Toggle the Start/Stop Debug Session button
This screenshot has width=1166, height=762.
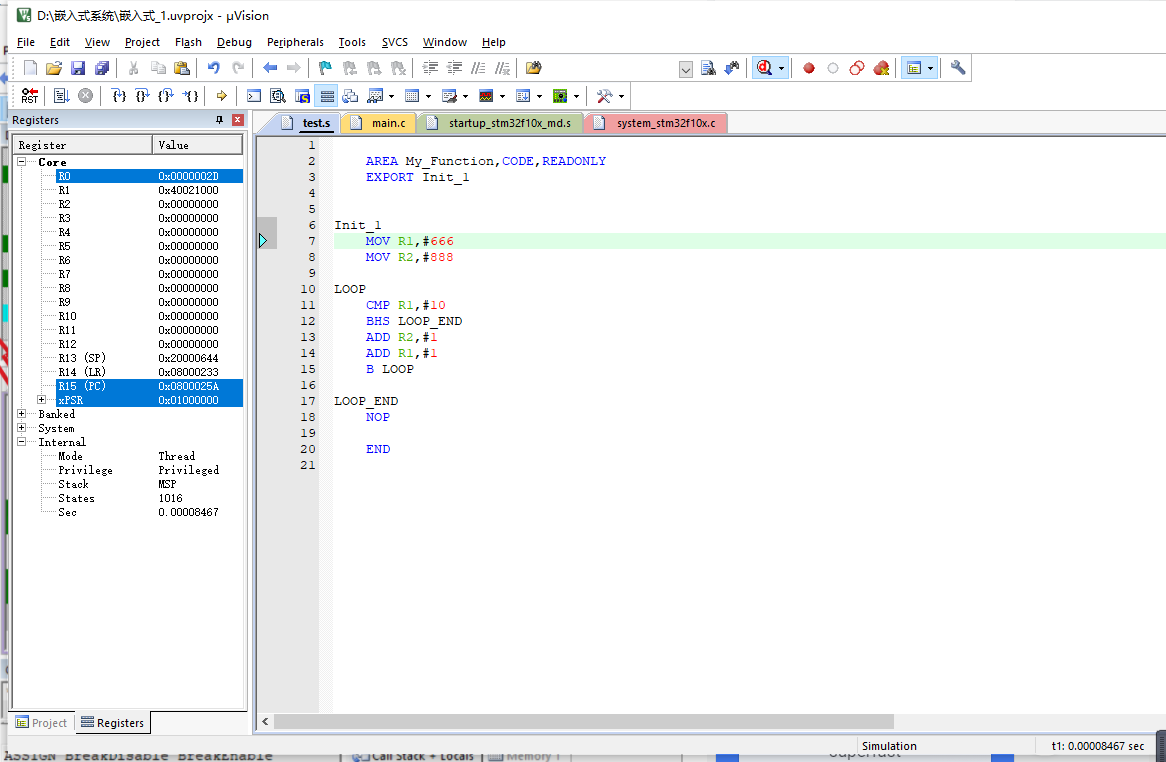766,68
